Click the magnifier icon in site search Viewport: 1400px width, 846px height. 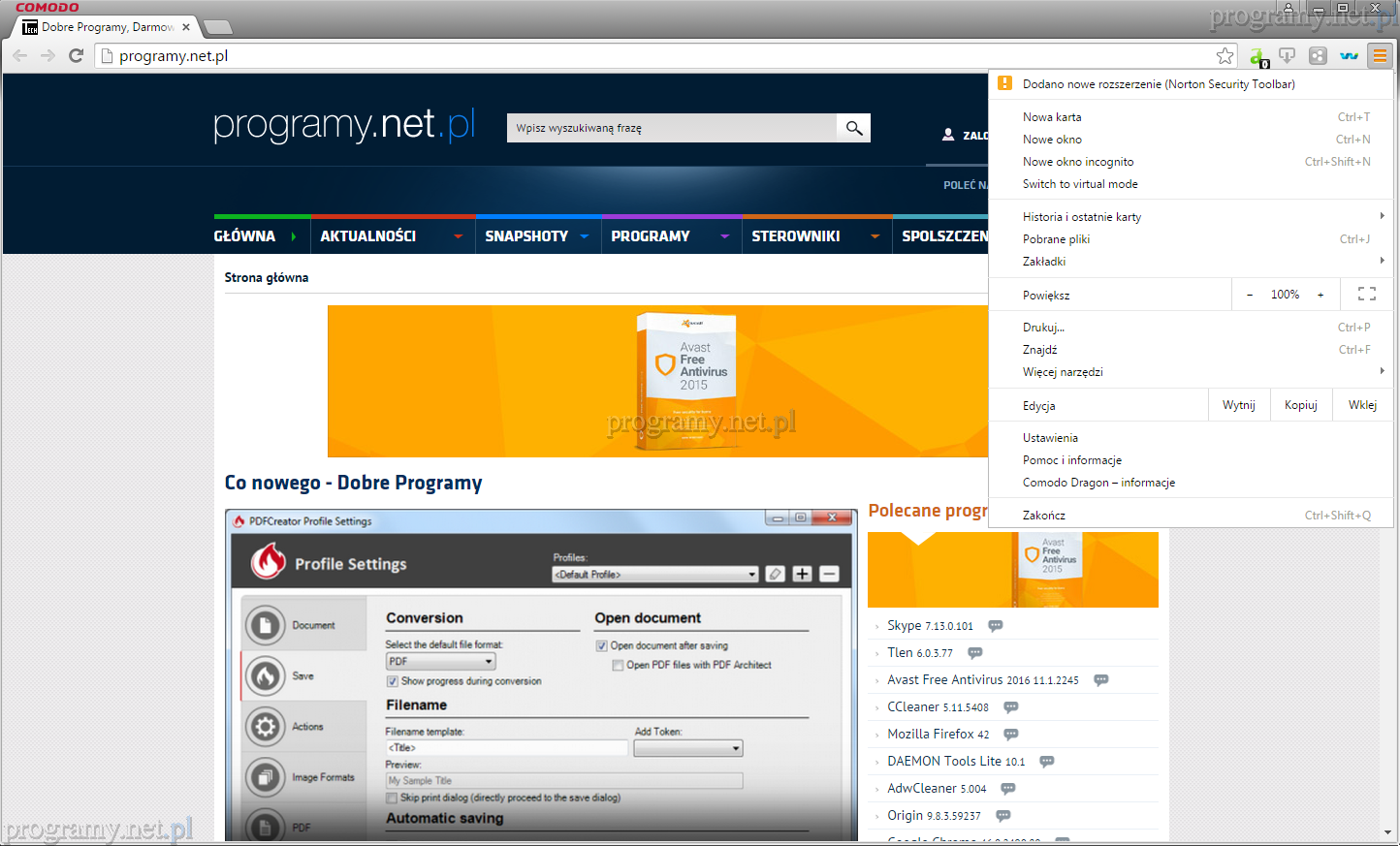[854, 128]
